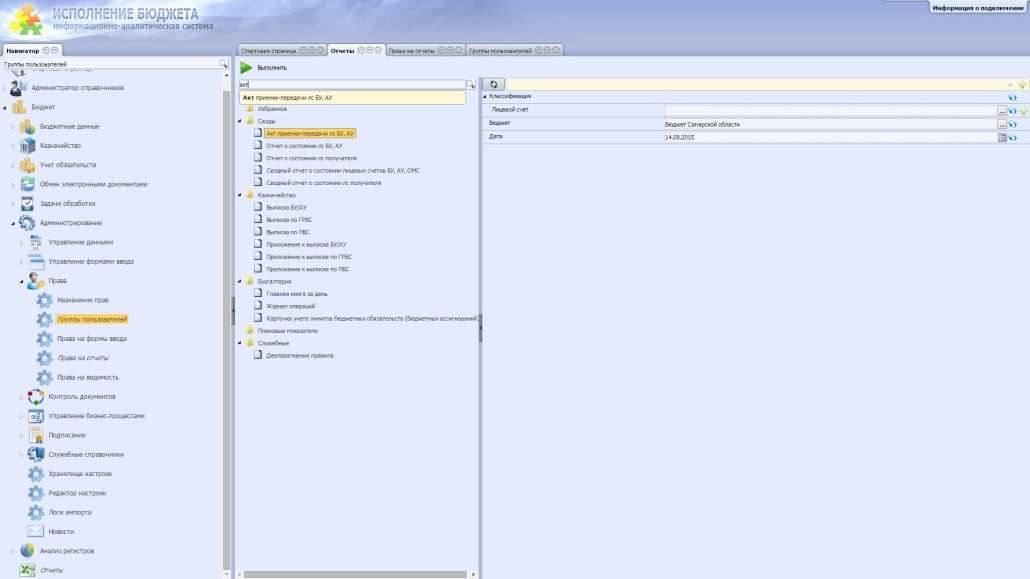
Task: Expand the Бюджетные данные node
Action: click(x=12, y=127)
